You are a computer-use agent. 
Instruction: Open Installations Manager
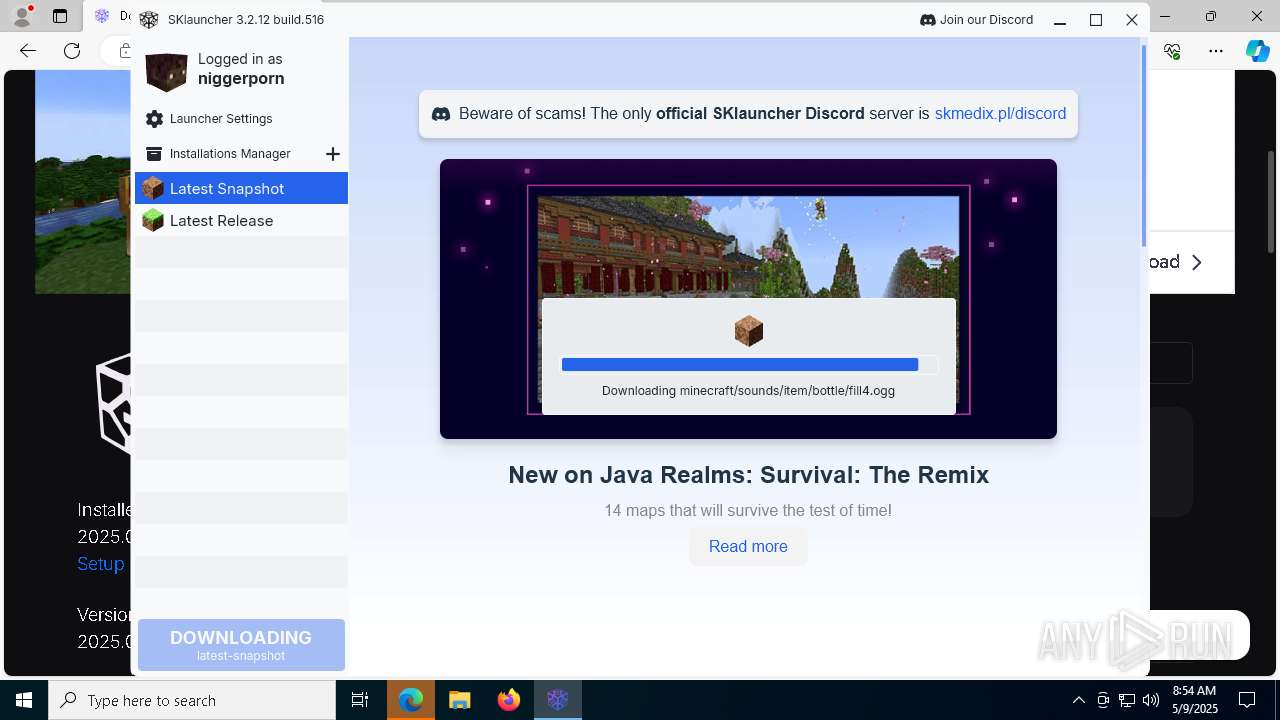228,154
